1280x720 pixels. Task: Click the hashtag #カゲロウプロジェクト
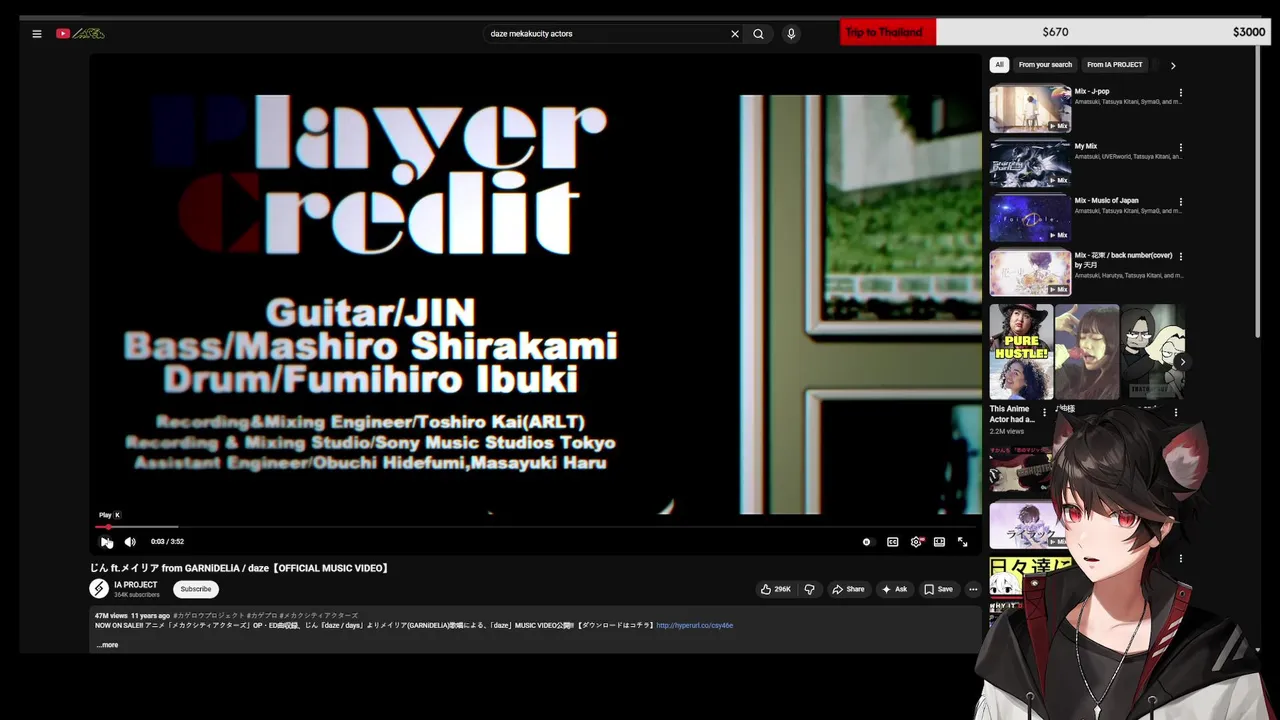(x=209, y=616)
